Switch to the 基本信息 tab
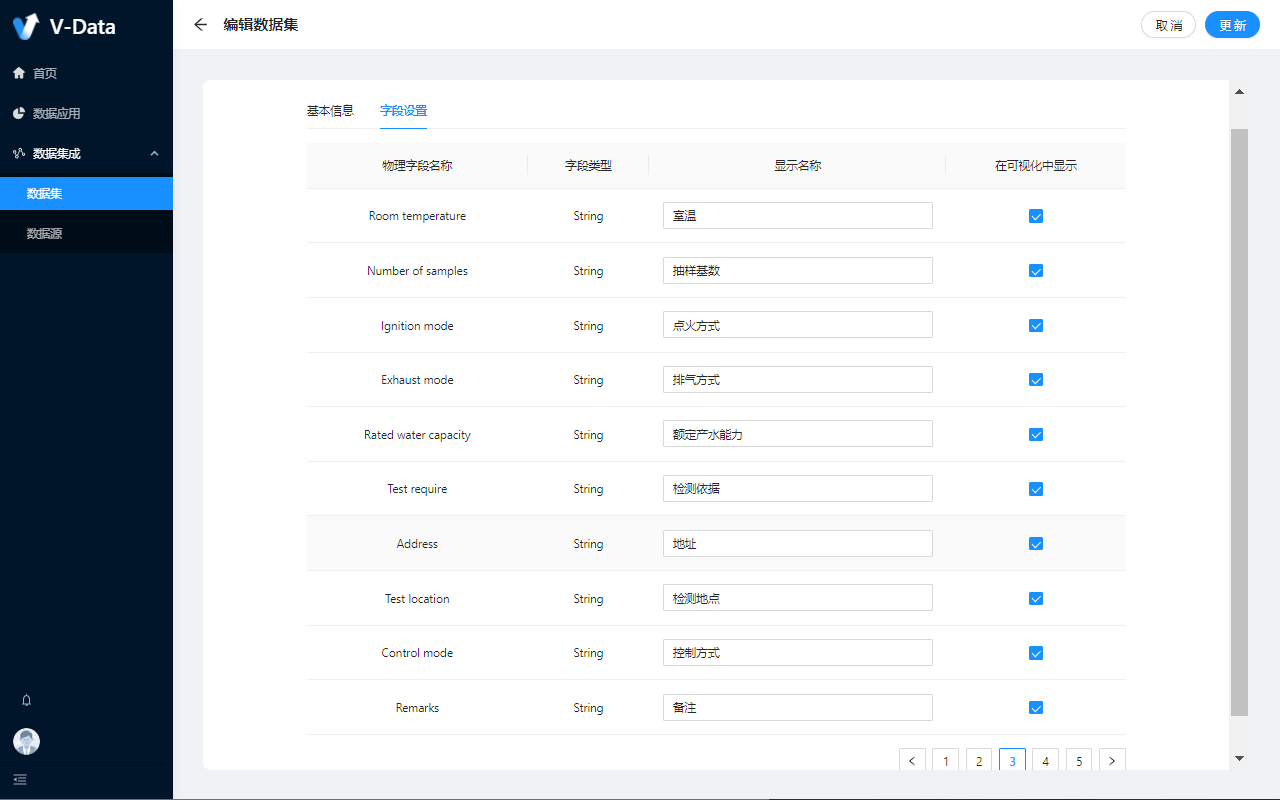This screenshot has width=1280, height=800. (x=330, y=110)
